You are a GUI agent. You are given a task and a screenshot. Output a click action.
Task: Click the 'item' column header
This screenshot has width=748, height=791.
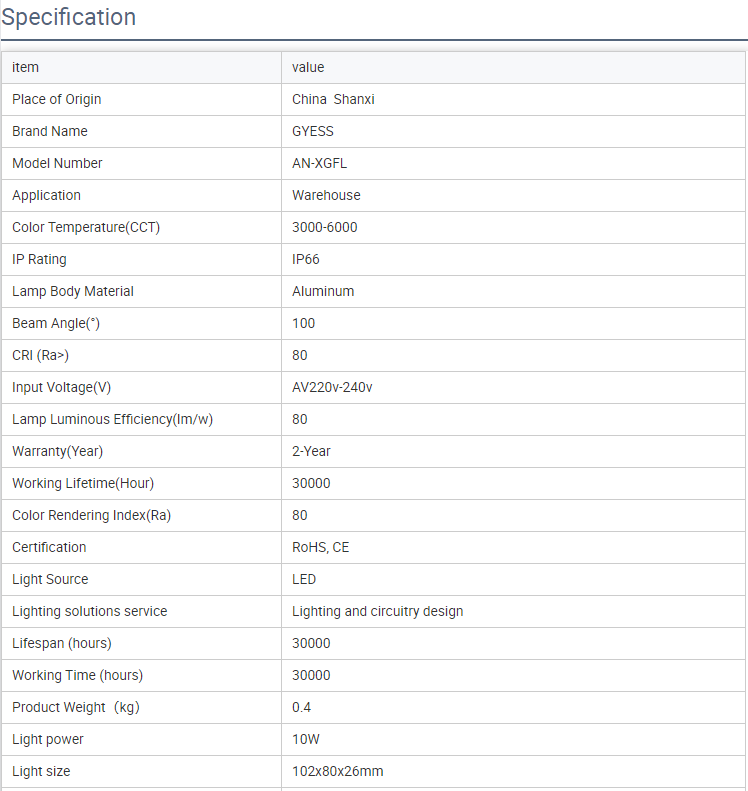click(x=25, y=67)
